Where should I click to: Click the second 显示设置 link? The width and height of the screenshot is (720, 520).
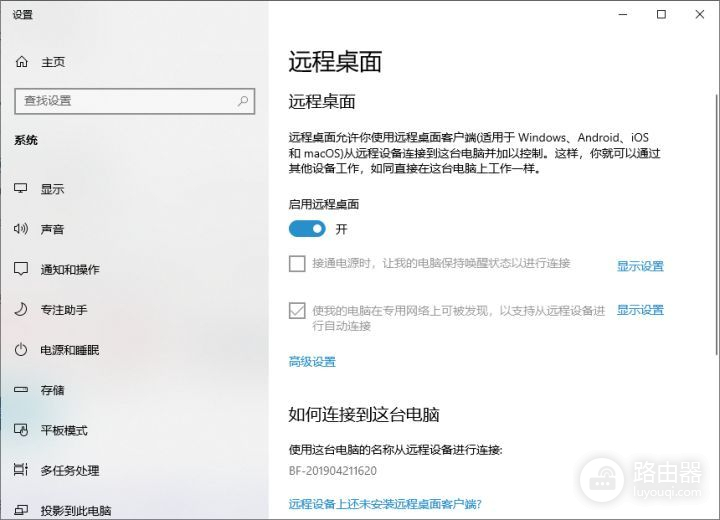click(640, 310)
